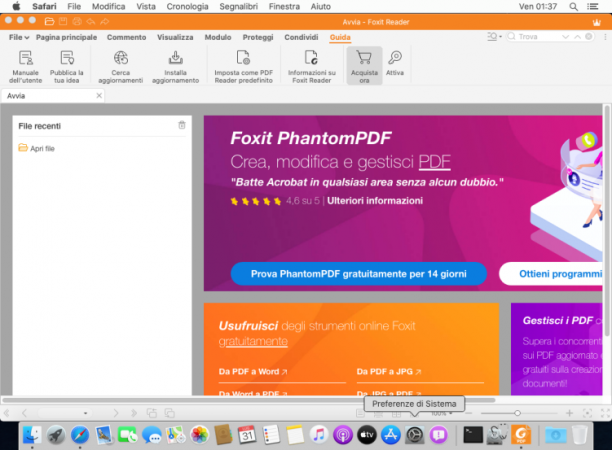Switch to Pagina principale tab
This screenshot has height=450, width=612.
point(66,37)
